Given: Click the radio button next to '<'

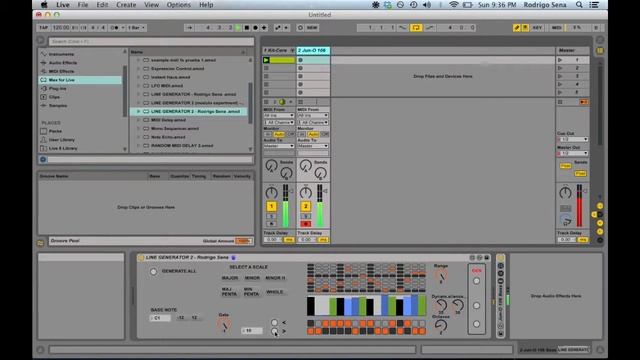Looking at the screenshot, I should point(274,322).
